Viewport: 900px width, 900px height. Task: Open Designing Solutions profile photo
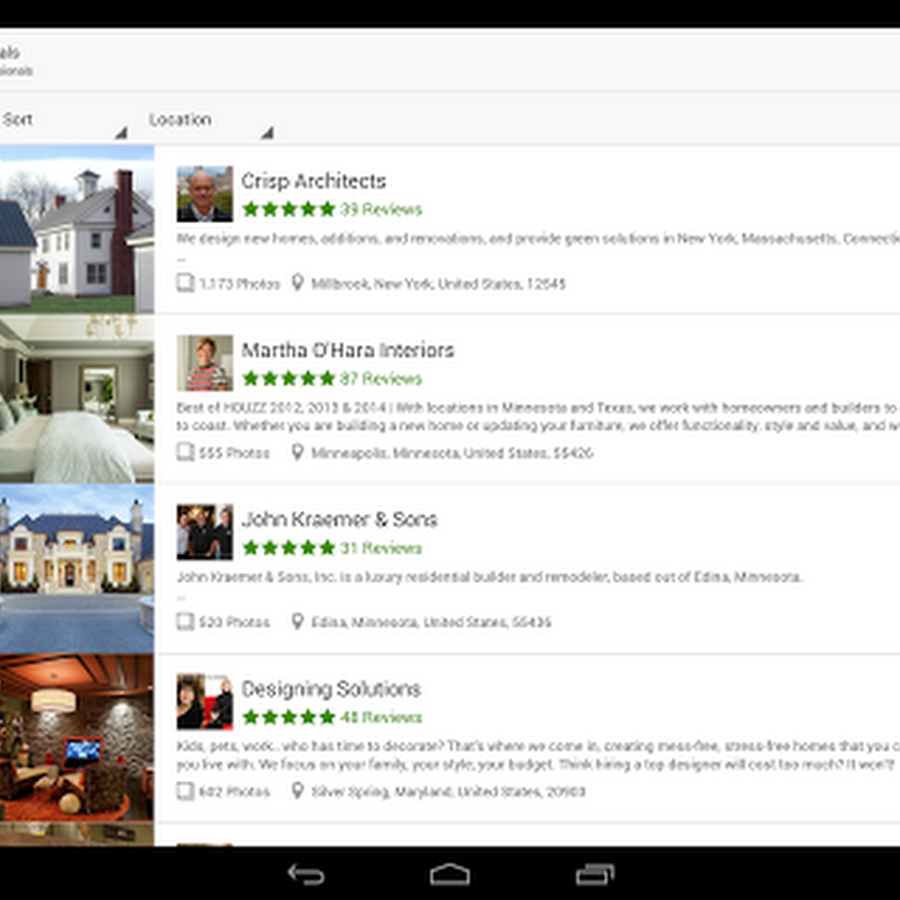[x=204, y=701]
